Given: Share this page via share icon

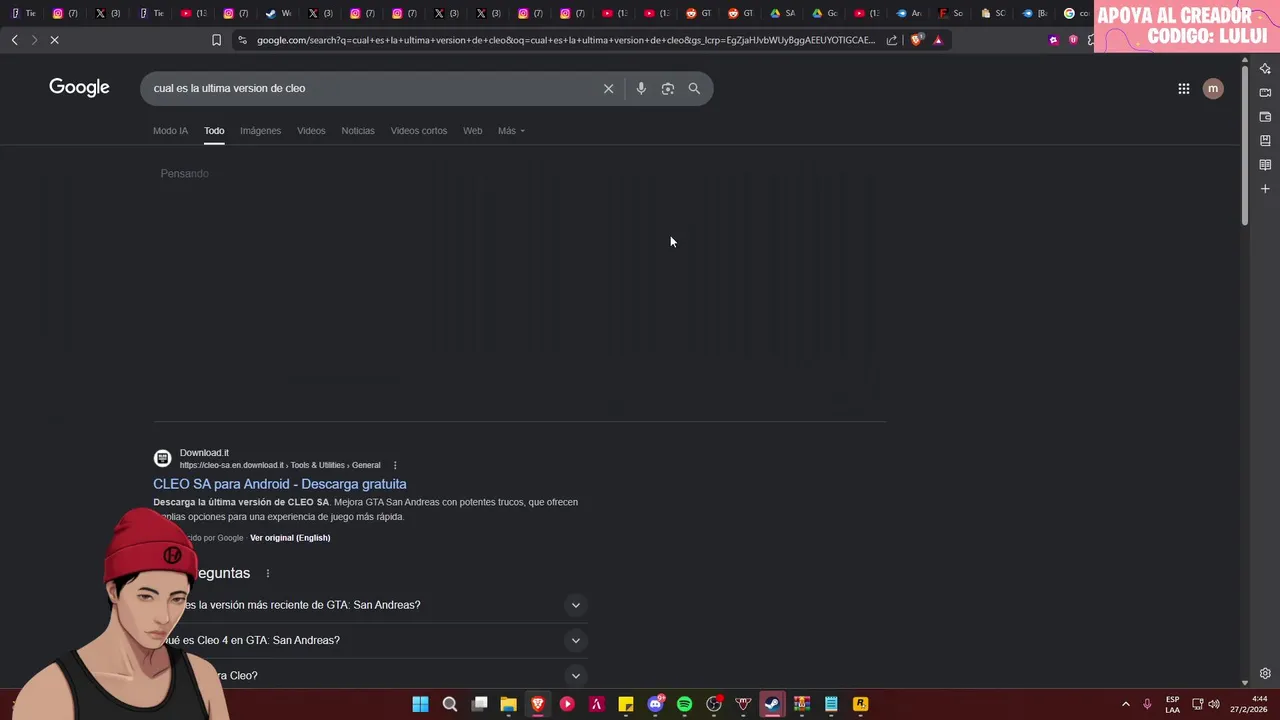Looking at the screenshot, I should coord(892,40).
